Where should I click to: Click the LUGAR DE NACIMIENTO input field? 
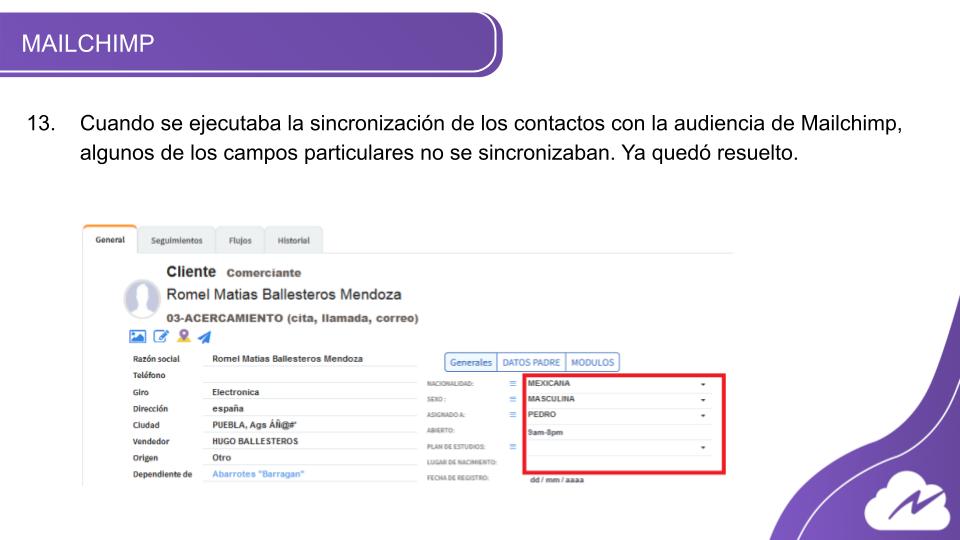pyautogui.click(x=618, y=462)
